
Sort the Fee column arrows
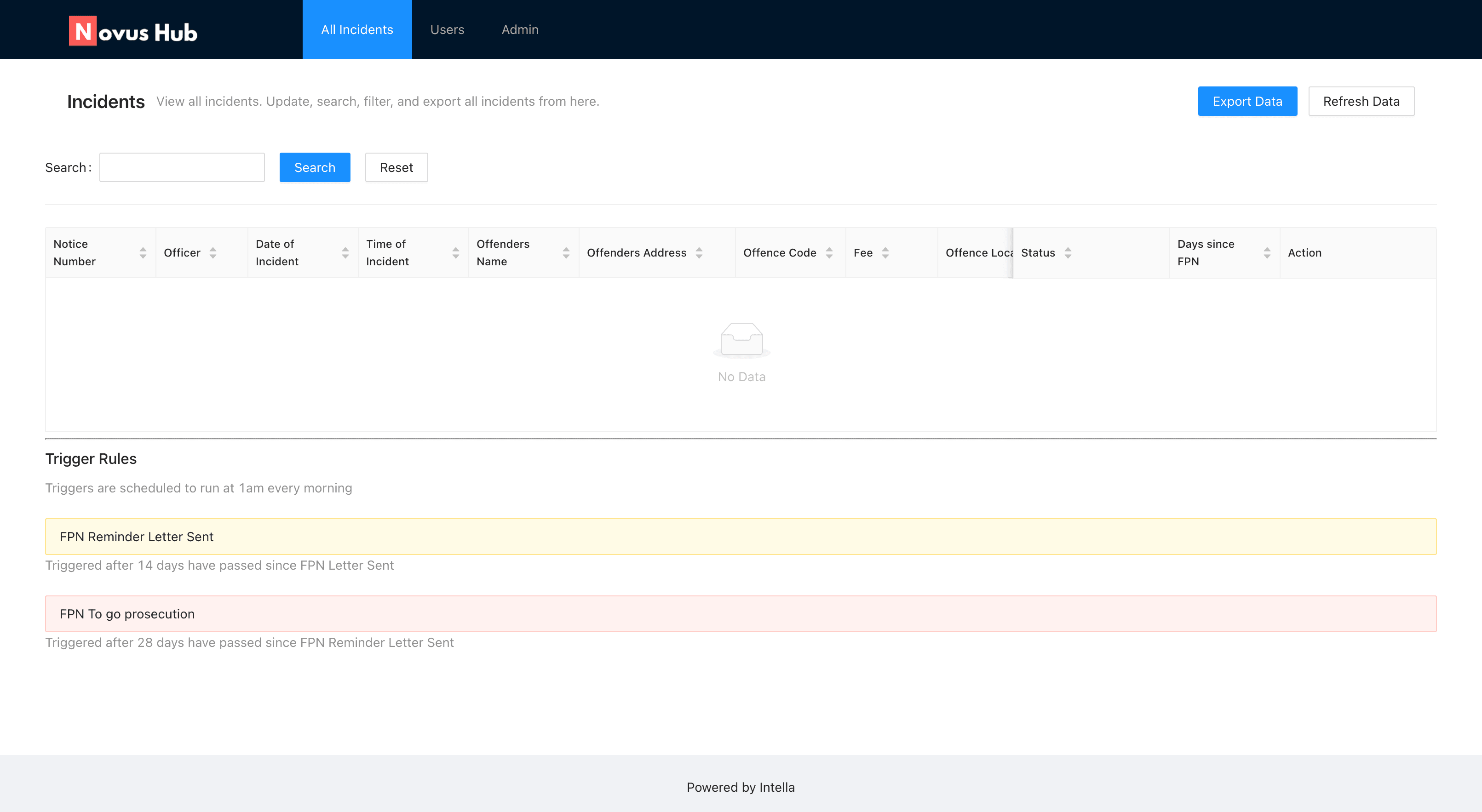click(885, 252)
